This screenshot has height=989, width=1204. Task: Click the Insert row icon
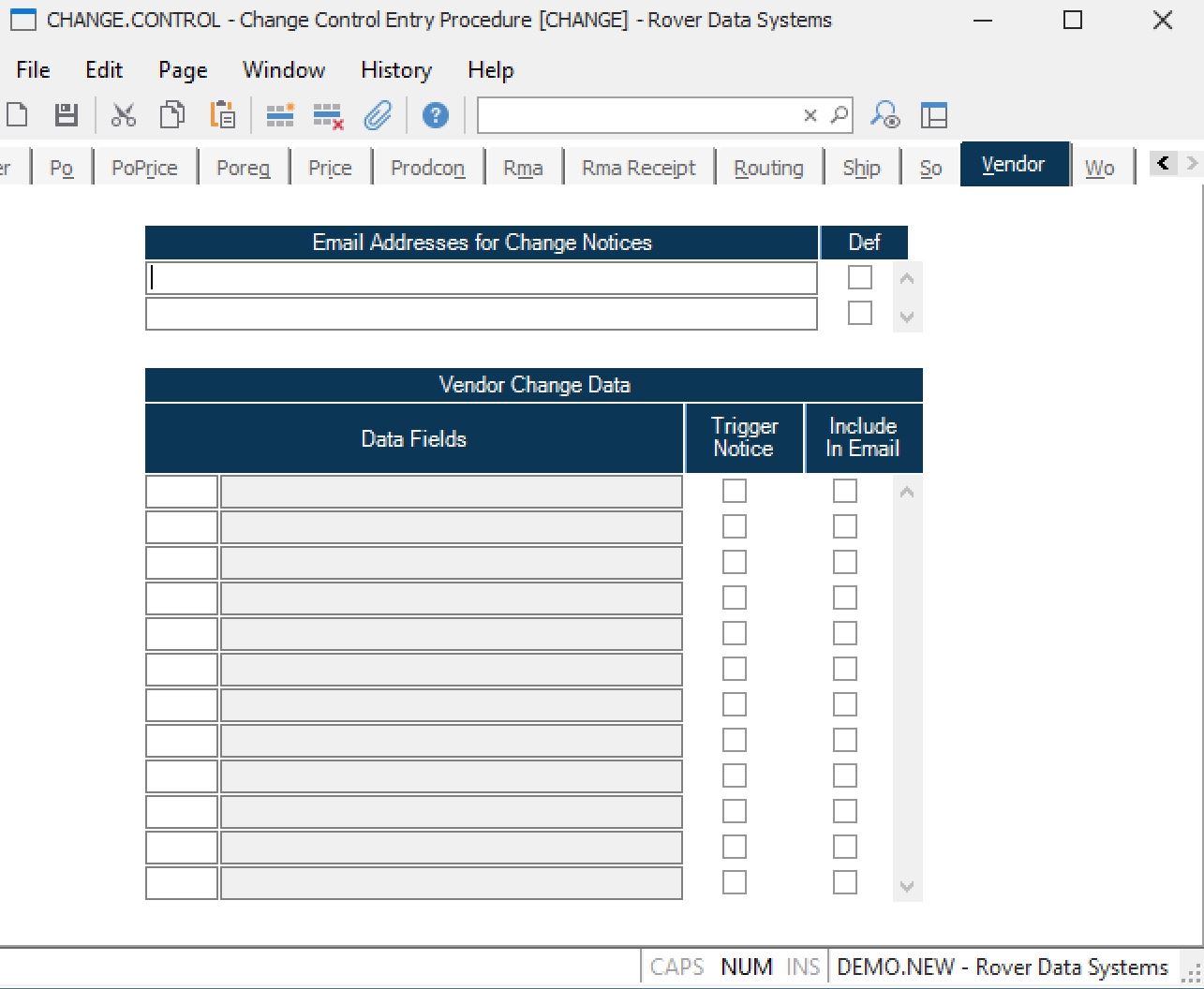pyautogui.click(x=279, y=115)
